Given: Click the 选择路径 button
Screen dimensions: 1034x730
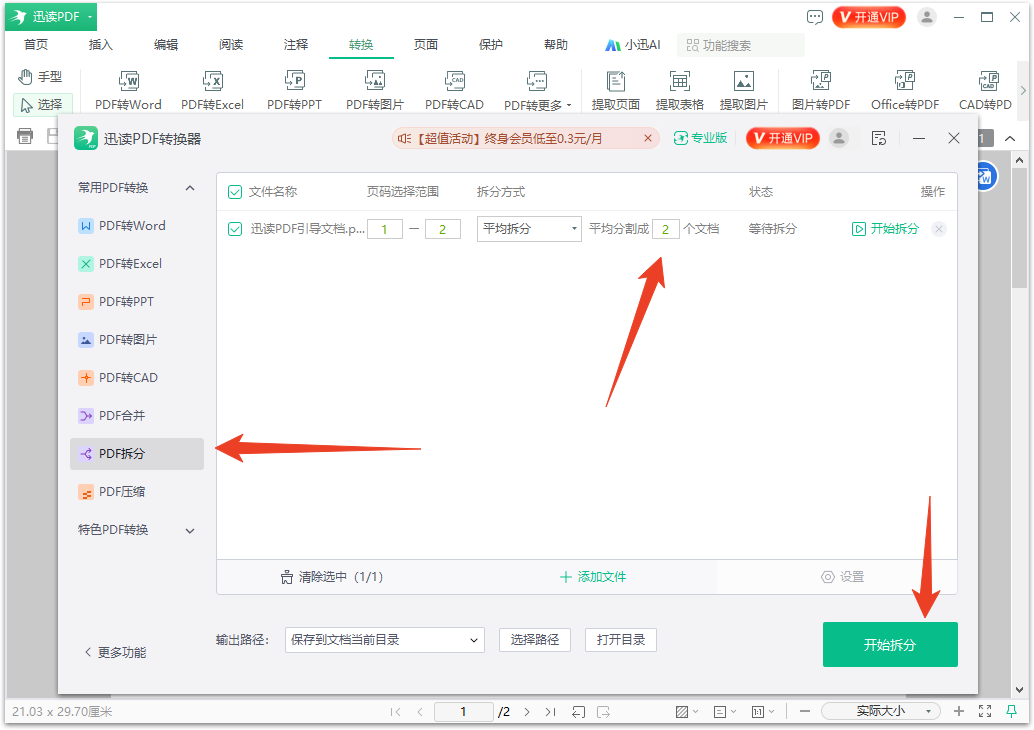Looking at the screenshot, I should point(535,640).
